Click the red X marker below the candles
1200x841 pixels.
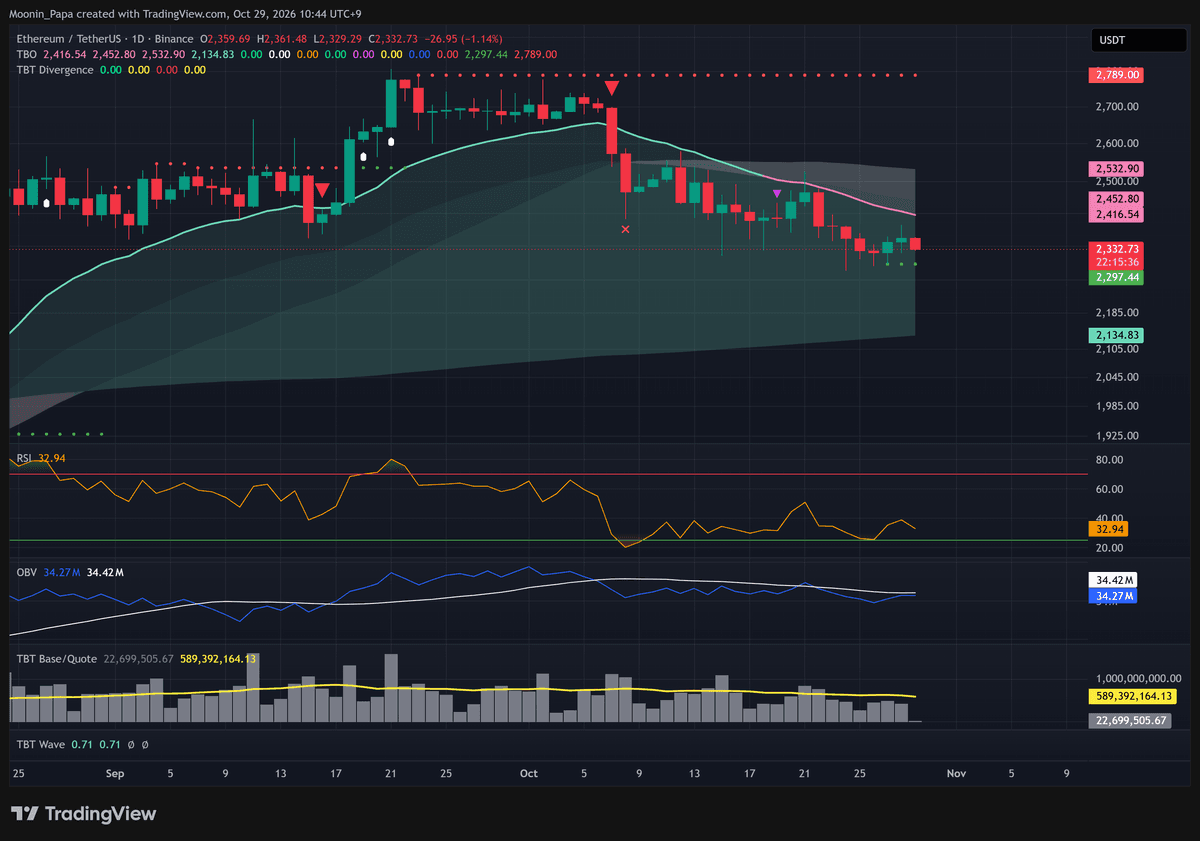(x=626, y=230)
